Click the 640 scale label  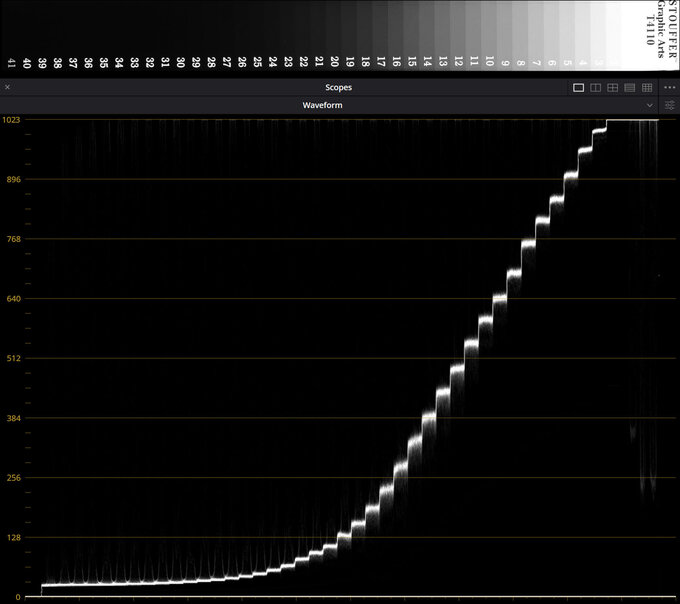click(14, 299)
